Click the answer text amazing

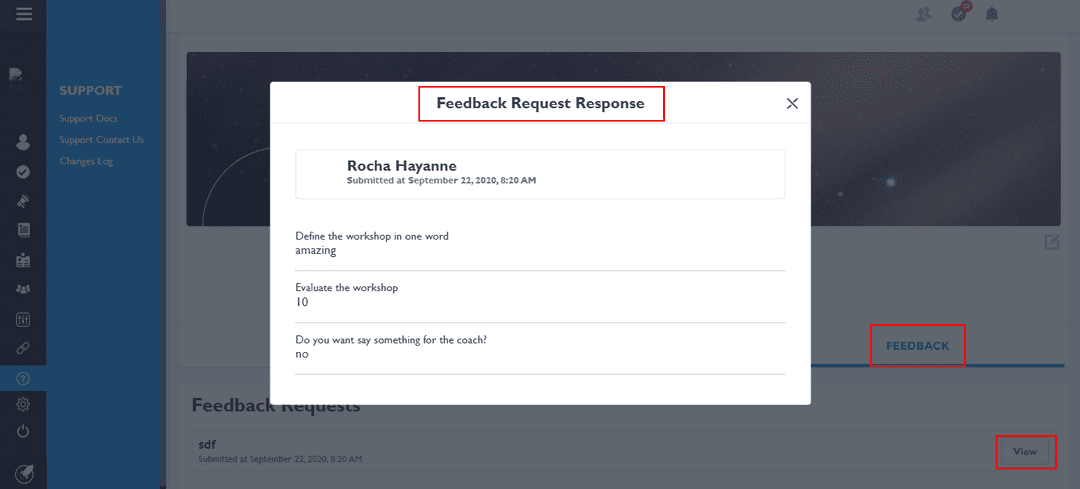coord(315,251)
